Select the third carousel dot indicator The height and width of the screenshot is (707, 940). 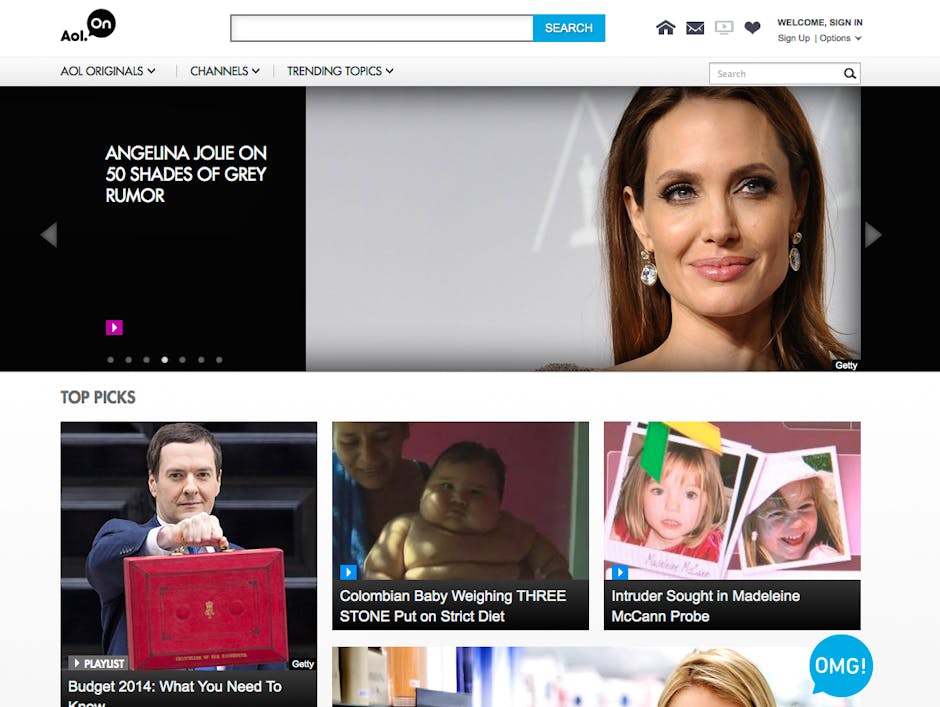coord(146,360)
